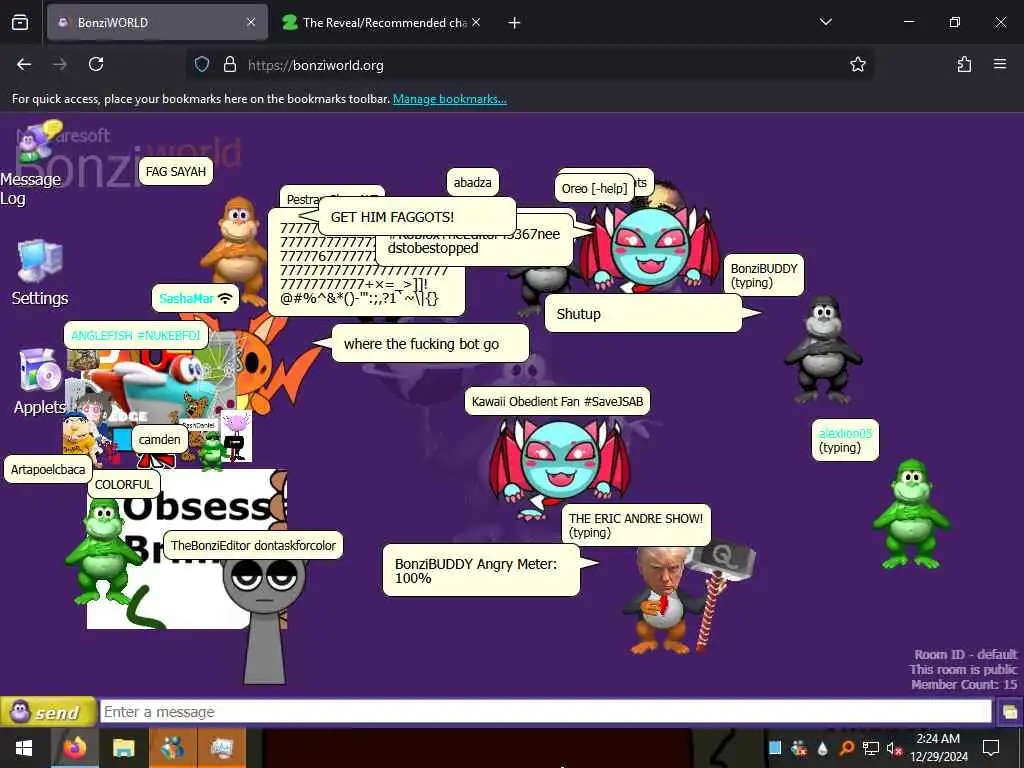Select the 'alexlion05 (typing)' name tag
The image size is (1024, 768).
point(845,440)
